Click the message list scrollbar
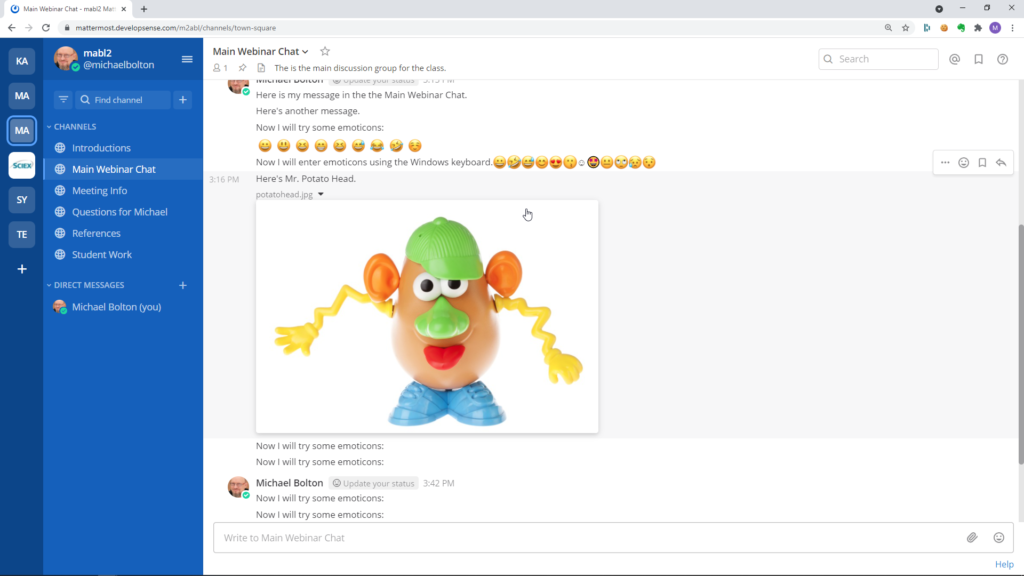Viewport: 1024px width, 576px height. pos(1020,344)
